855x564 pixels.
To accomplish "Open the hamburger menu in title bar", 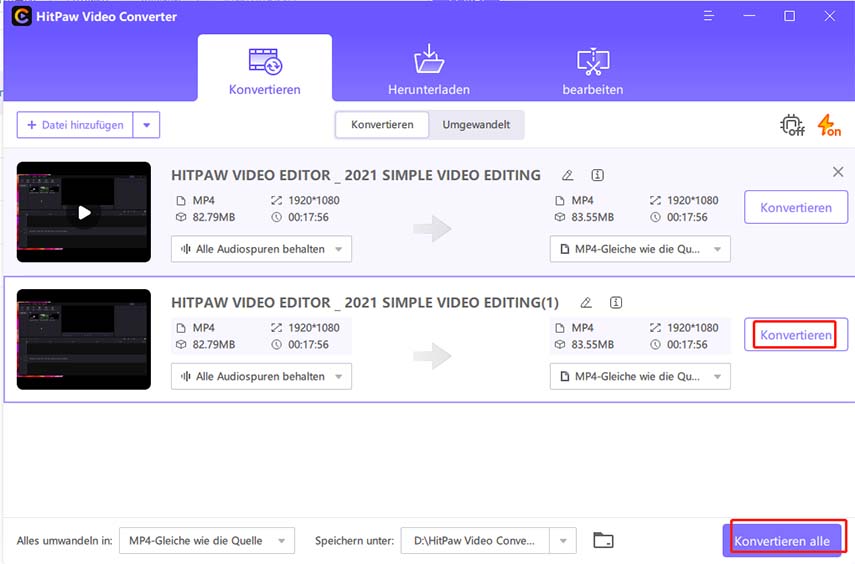I will coord(712,16).
